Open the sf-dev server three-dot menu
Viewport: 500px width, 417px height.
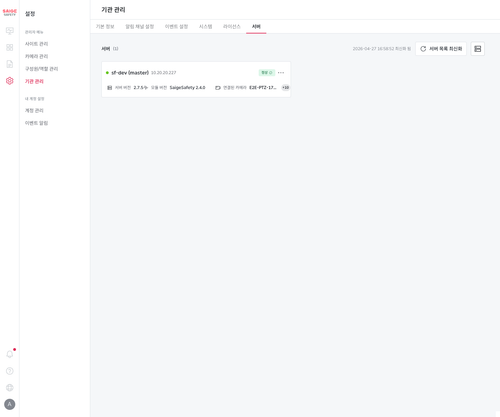tap(281, 72)
